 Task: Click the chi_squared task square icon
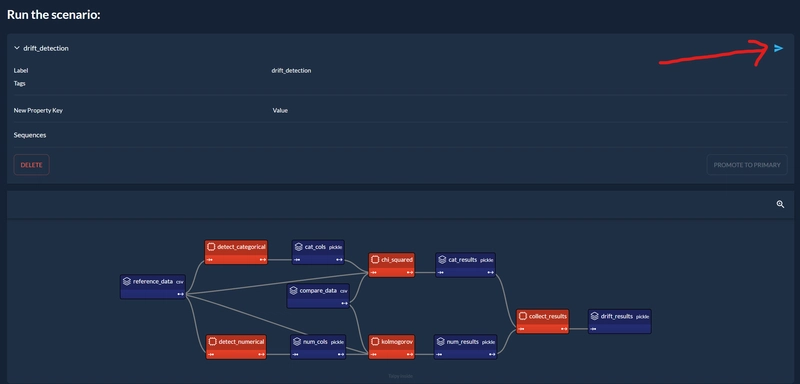(375, 259)
